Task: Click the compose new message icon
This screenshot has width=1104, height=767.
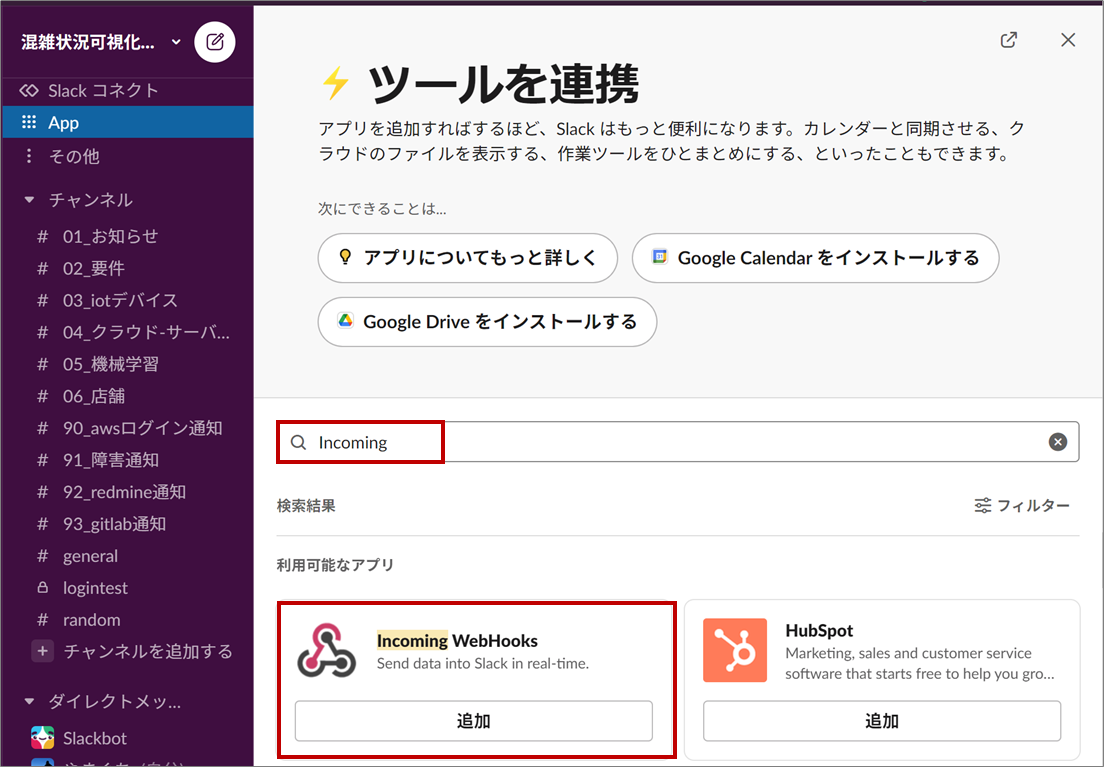Action: pyautogui.click(x=215, y=42)
